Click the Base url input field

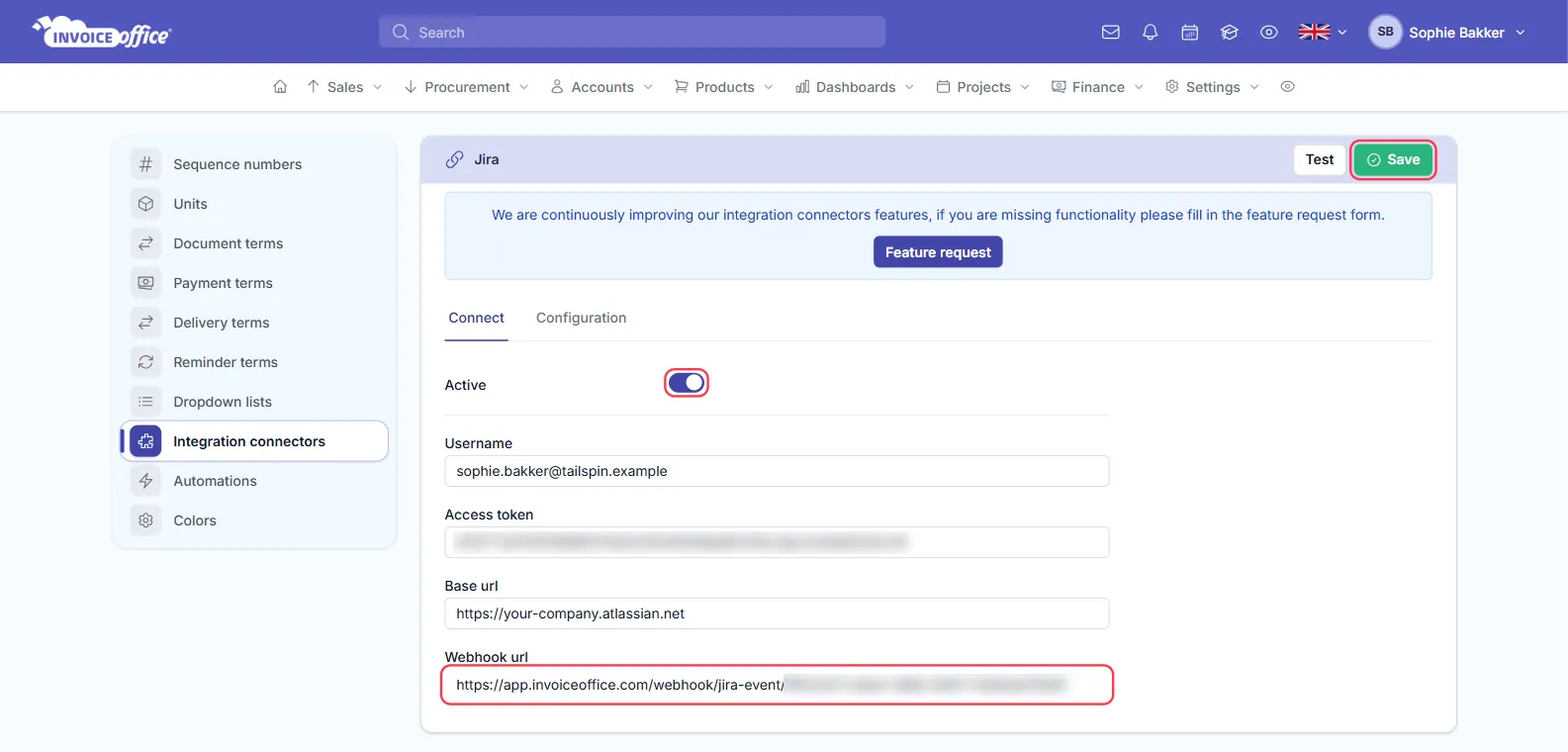[777, 613]
